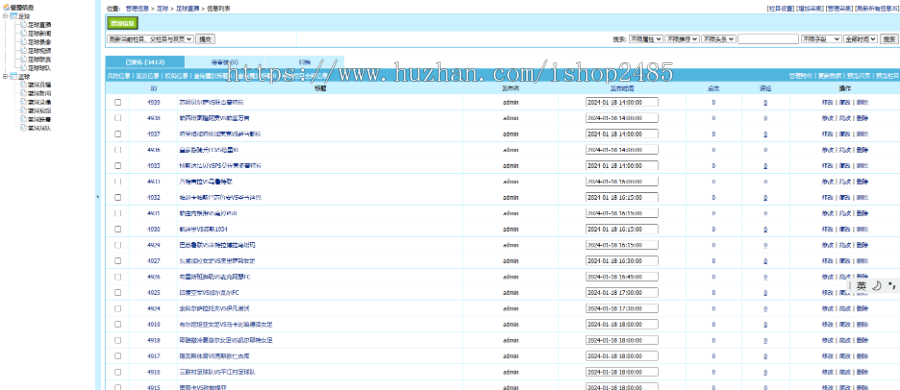Click the punctuation icon in the IME toolbar
Viewport: 900px width, 390px height.
coord(891,285)
